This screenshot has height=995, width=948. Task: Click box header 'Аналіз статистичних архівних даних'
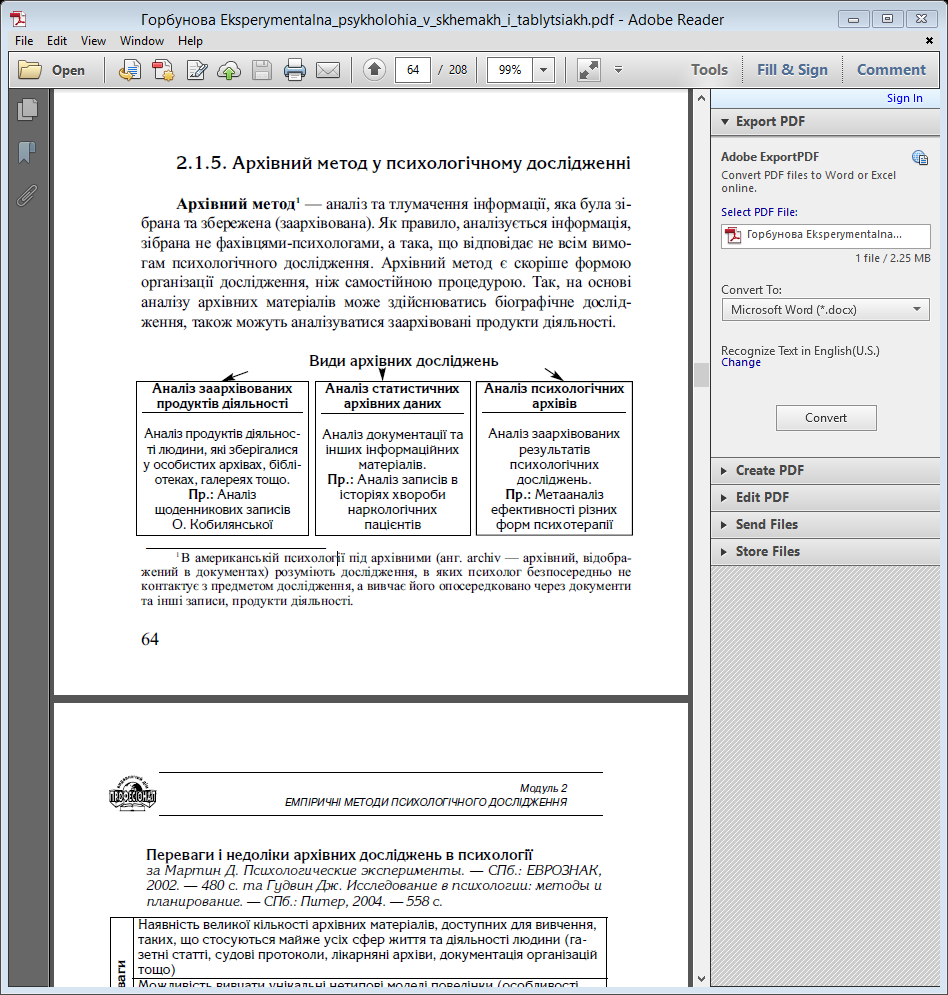392,396
